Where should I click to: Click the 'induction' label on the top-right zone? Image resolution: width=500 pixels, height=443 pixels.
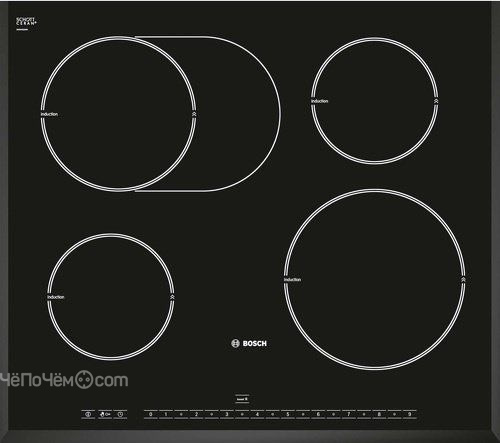pyautogui.click(x=320, y=101)
